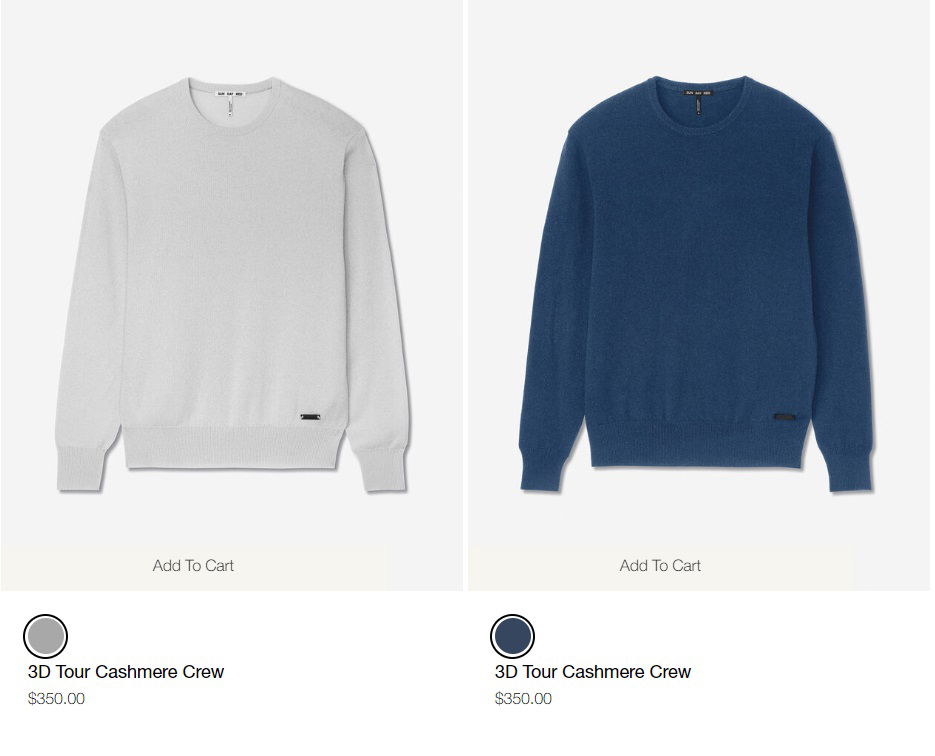Image resolution: width=935 pixels, height=756 pixels.
Task: Click the blue sweater product image
Action: tap(696, 284)
